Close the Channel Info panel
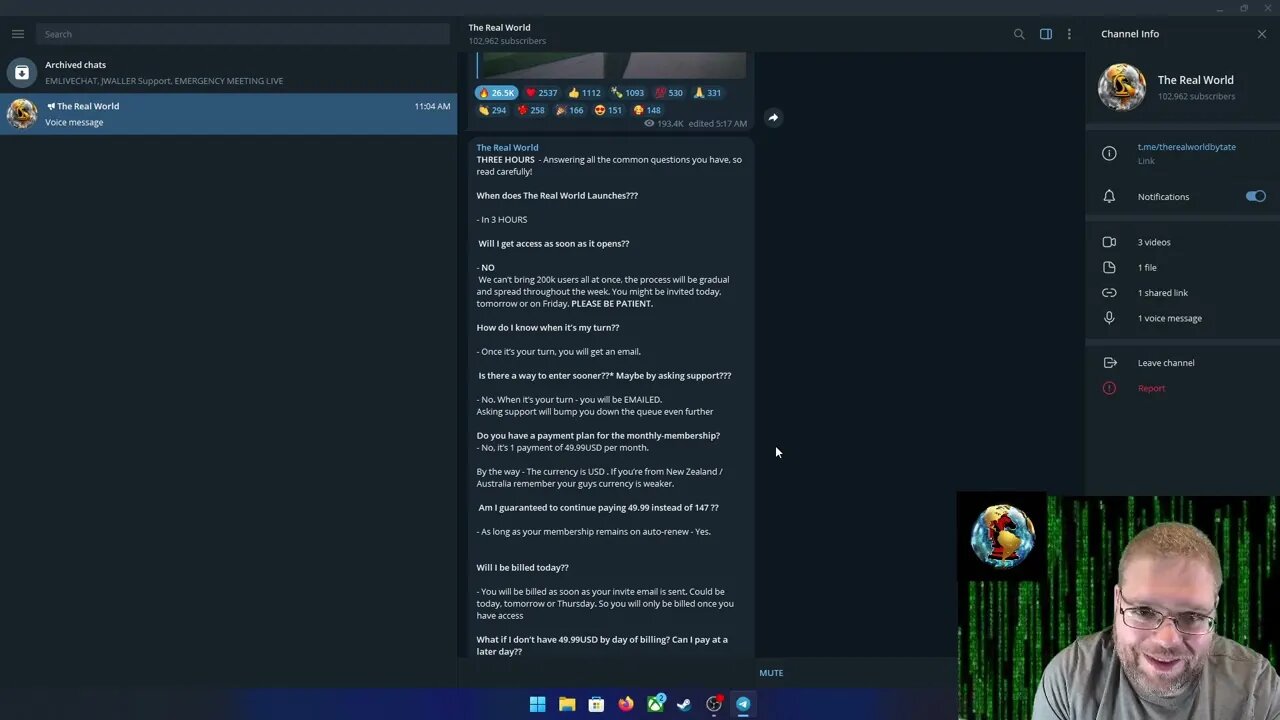Image resolution: width=1280 pixels, height=720 pixels. 1262,34
